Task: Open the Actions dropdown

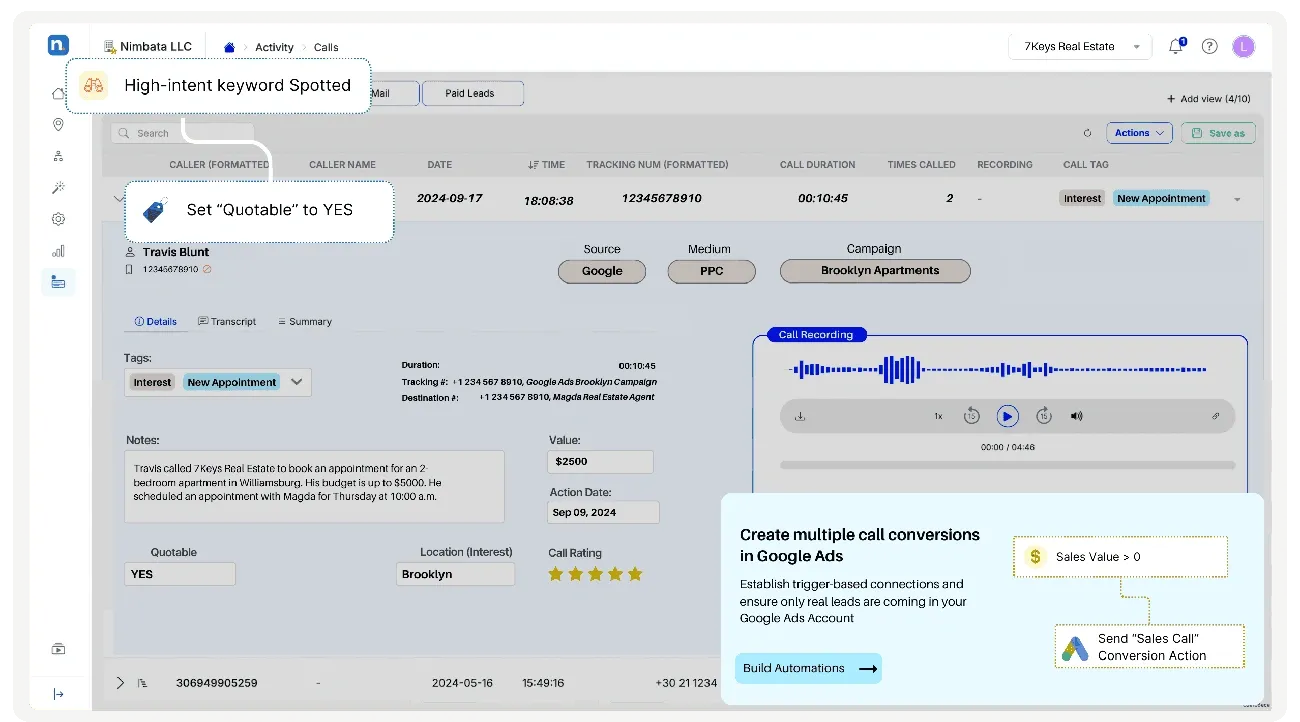Action: [x=1139, y=133]
